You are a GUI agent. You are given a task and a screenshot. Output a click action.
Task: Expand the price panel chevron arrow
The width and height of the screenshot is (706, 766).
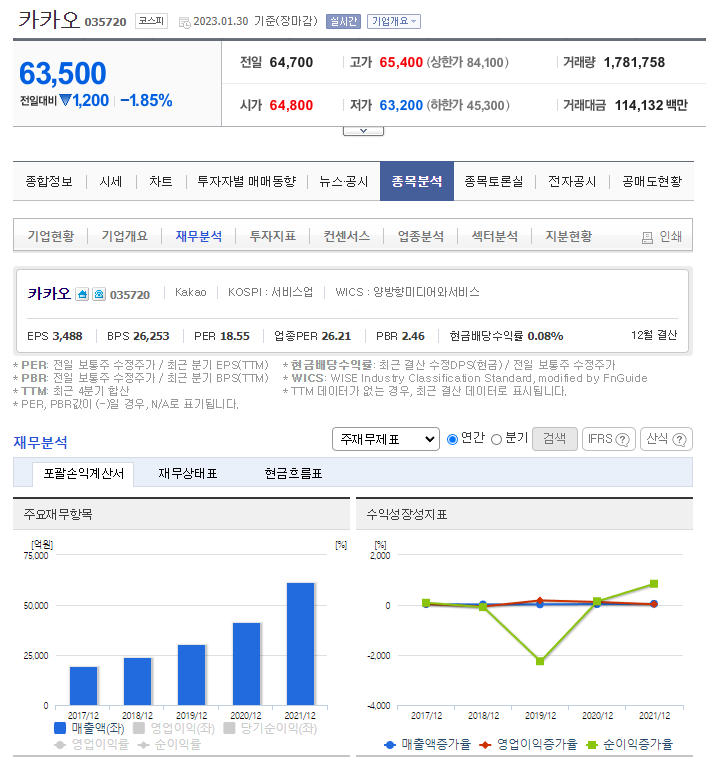(x=363, y=131)
